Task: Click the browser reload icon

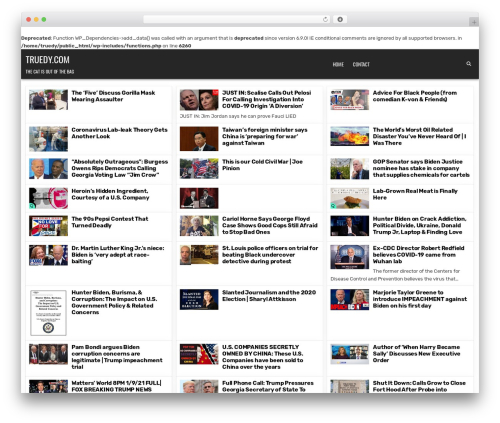Action: tap(325, 20)
